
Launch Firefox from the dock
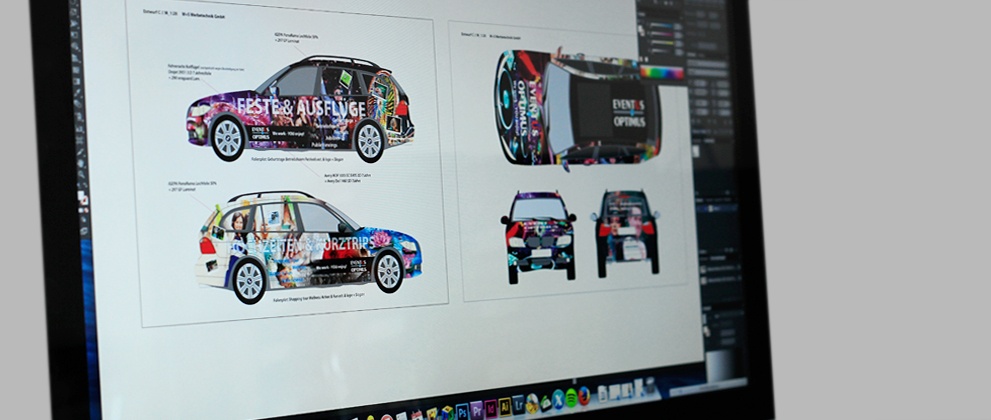point(584,396)
